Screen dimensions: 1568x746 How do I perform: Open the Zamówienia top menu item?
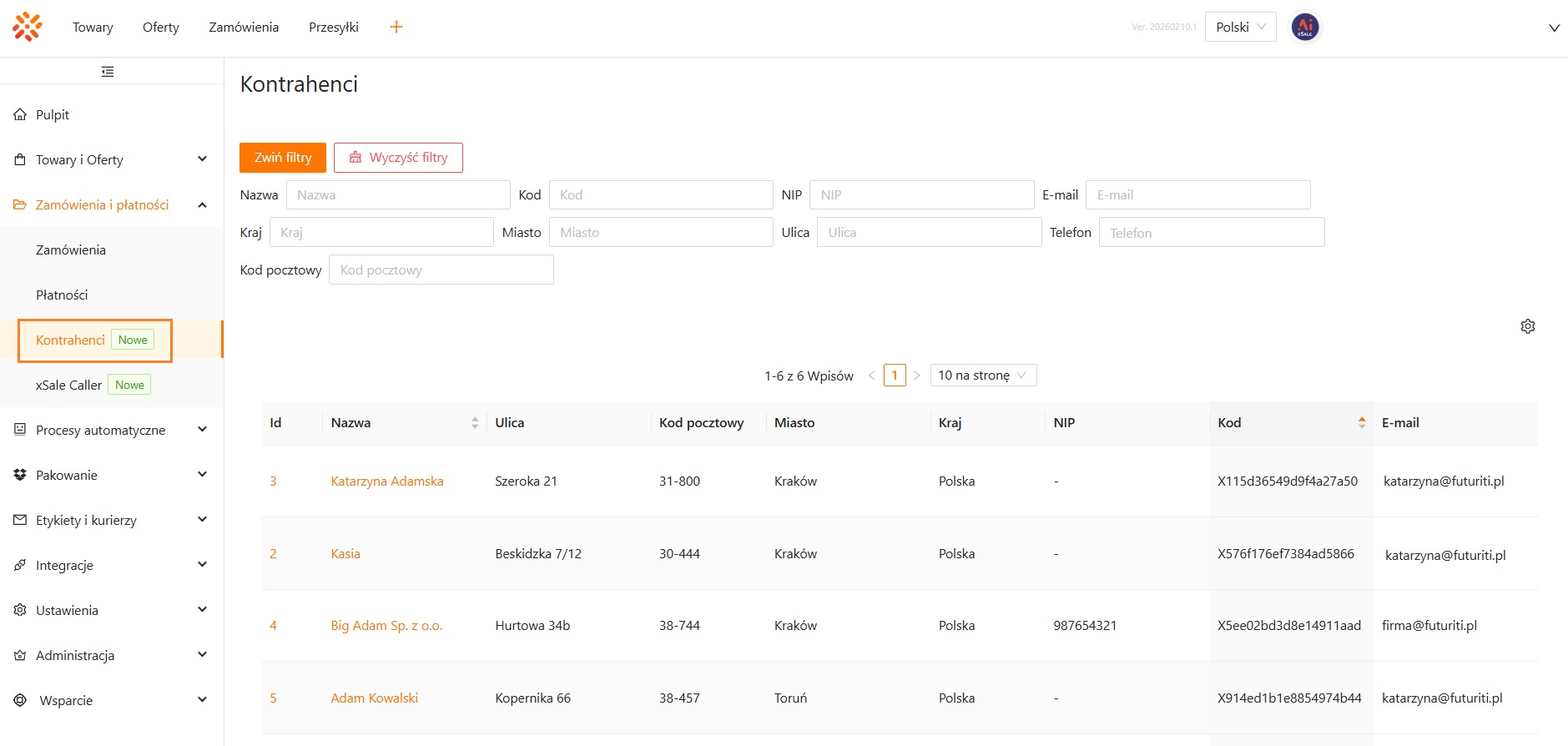[244, 27]
